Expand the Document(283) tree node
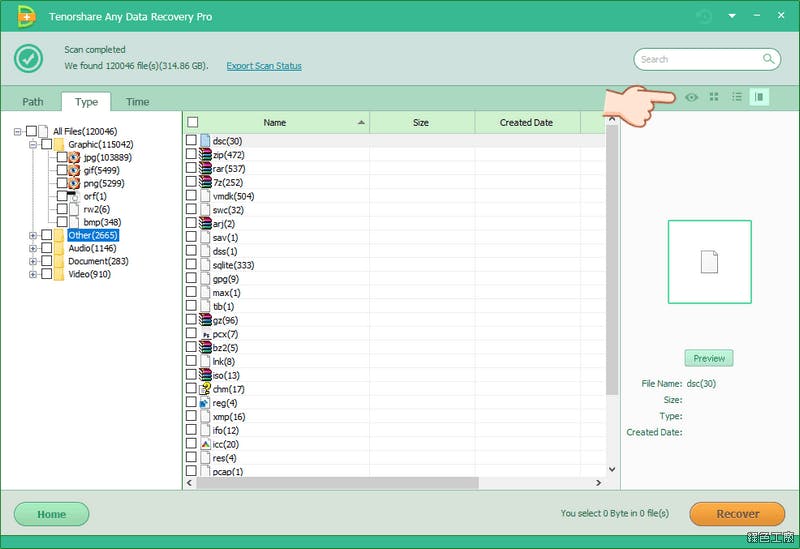This screenshot has height=549, width=800. click(33, 261)
